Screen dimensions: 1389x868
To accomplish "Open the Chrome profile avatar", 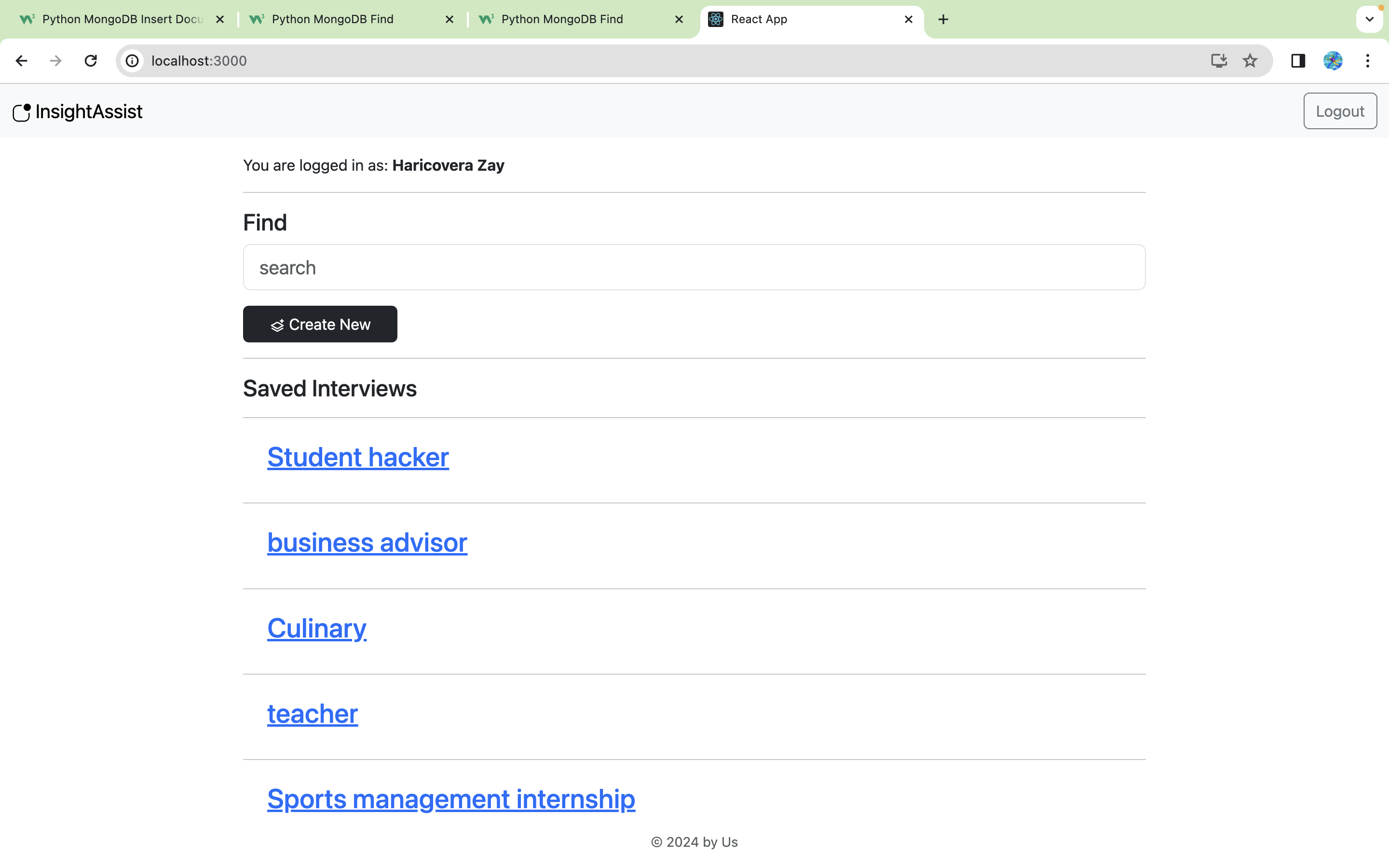I will tap(1333, 61).
